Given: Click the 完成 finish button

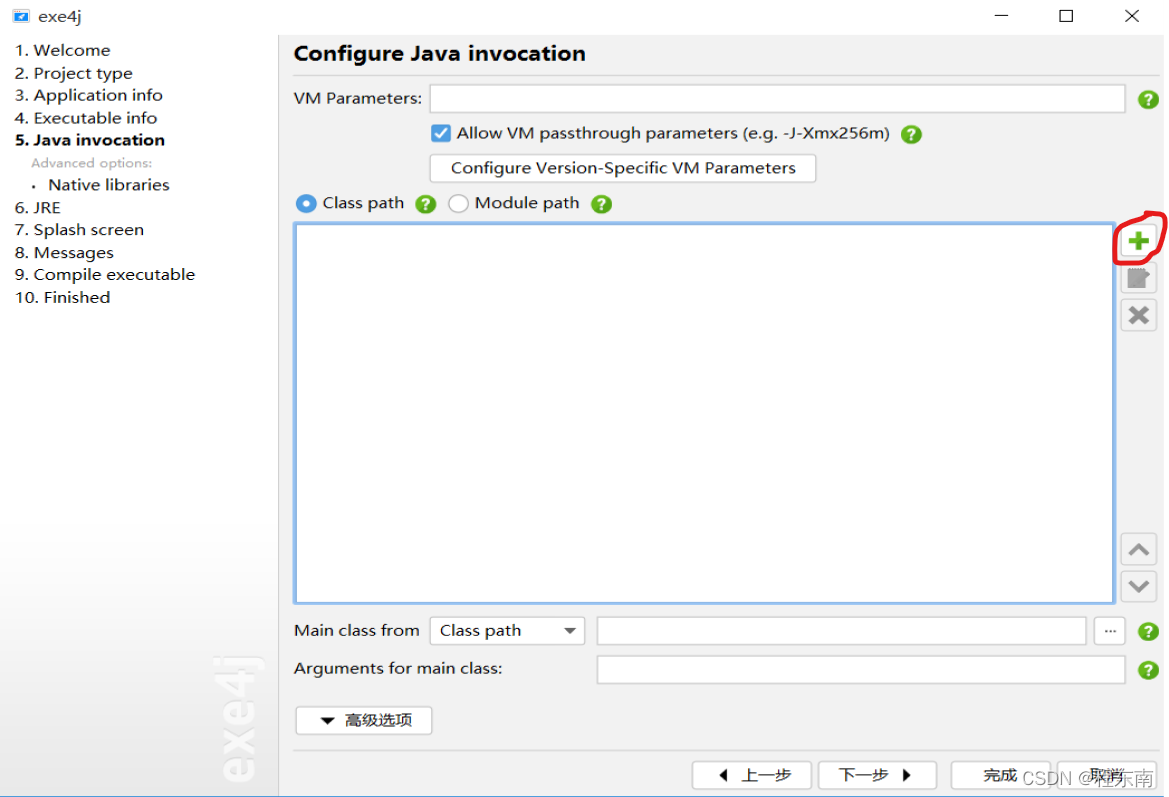Looking at the screenshot, I should tap(1000, 775).
